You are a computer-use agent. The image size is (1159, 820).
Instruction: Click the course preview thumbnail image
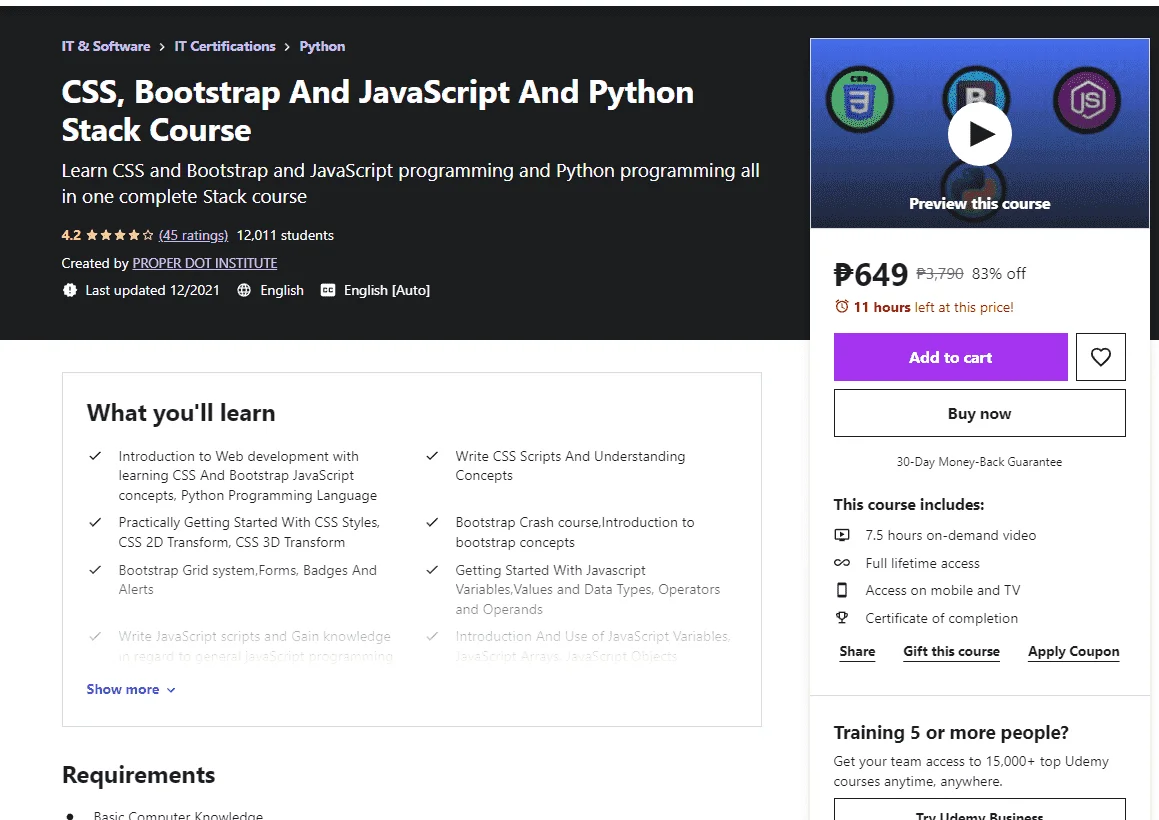(x=979, y=133)
